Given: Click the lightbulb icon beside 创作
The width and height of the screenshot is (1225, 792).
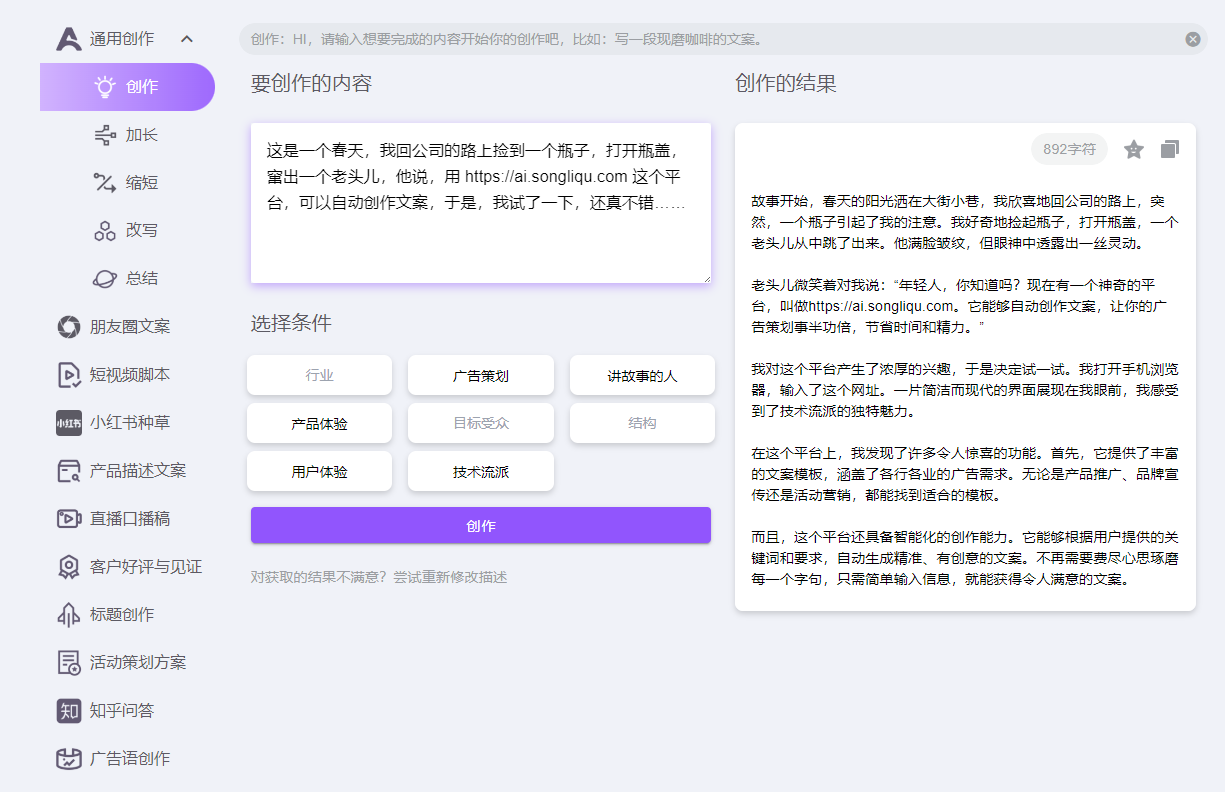Looking at the screenshot, I should (104, 87).
